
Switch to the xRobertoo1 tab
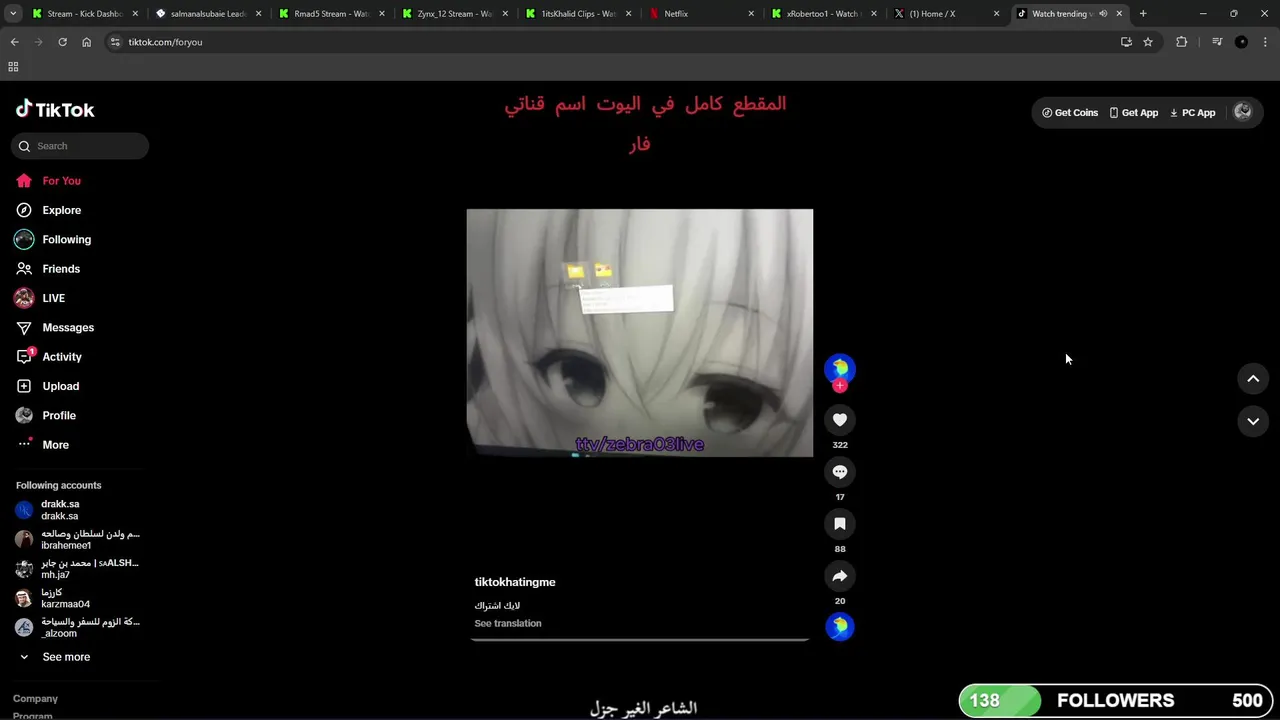coord(826,14)
